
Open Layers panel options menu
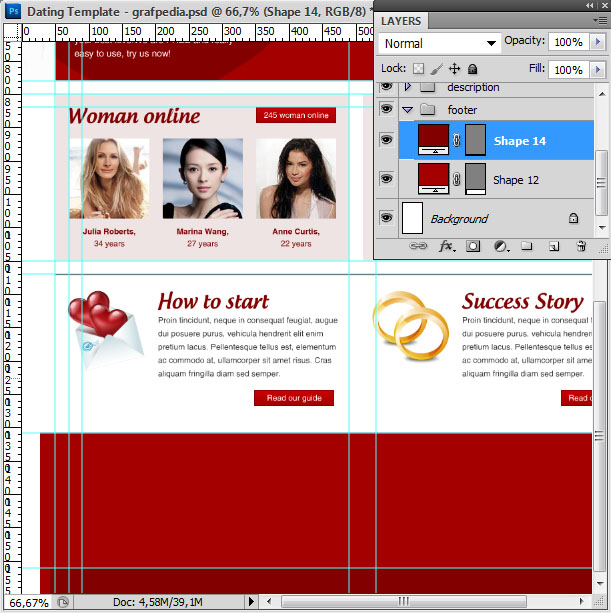(x=600, y=20)
